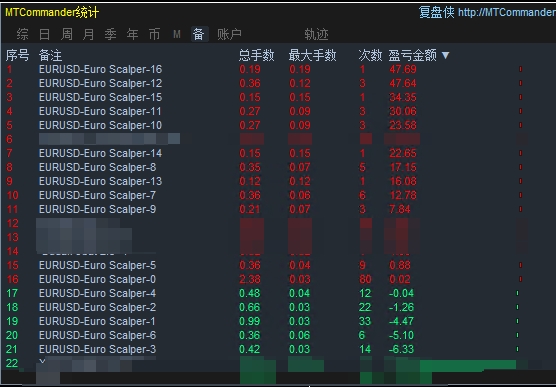The image size is (556, 387).
Task: Open the 币 currency statistics tab
Action: [154, 34]
